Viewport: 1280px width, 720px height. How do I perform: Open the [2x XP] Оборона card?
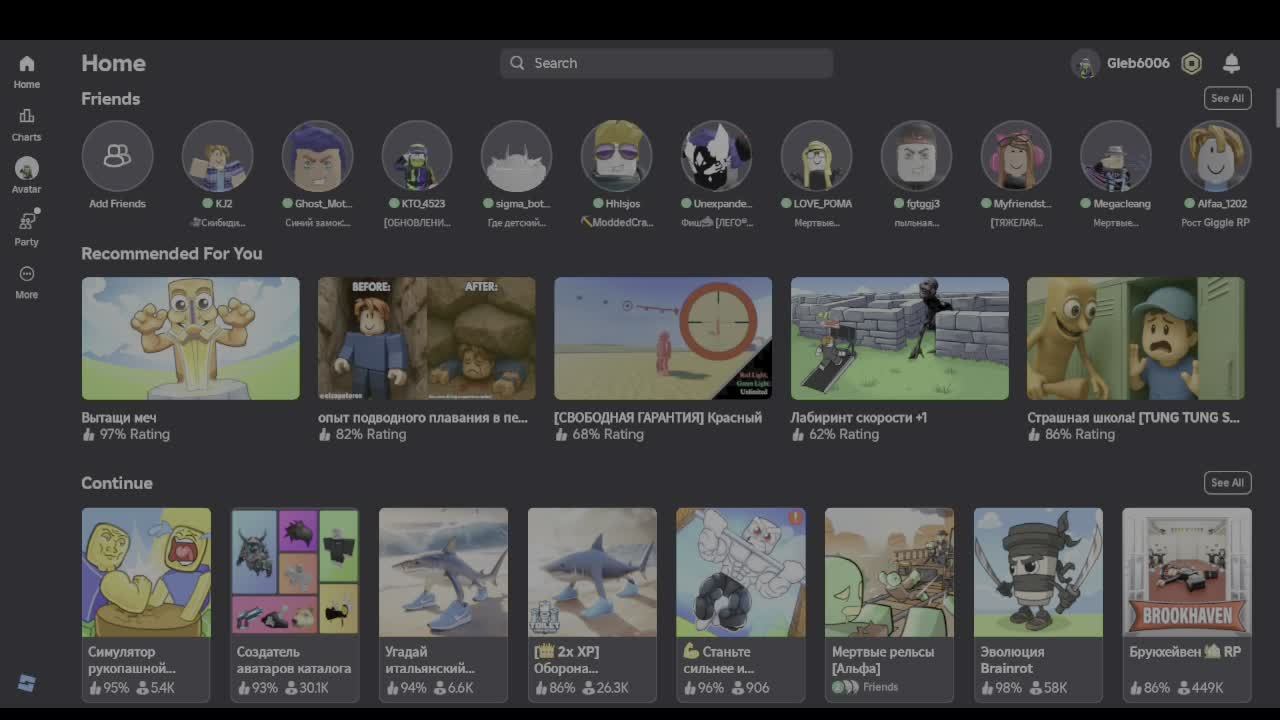click(592, 605)
